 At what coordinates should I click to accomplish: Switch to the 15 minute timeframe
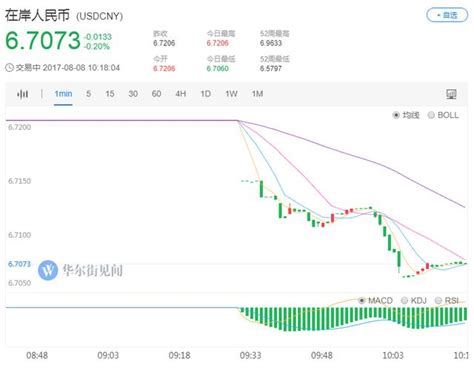coord(110,94)
